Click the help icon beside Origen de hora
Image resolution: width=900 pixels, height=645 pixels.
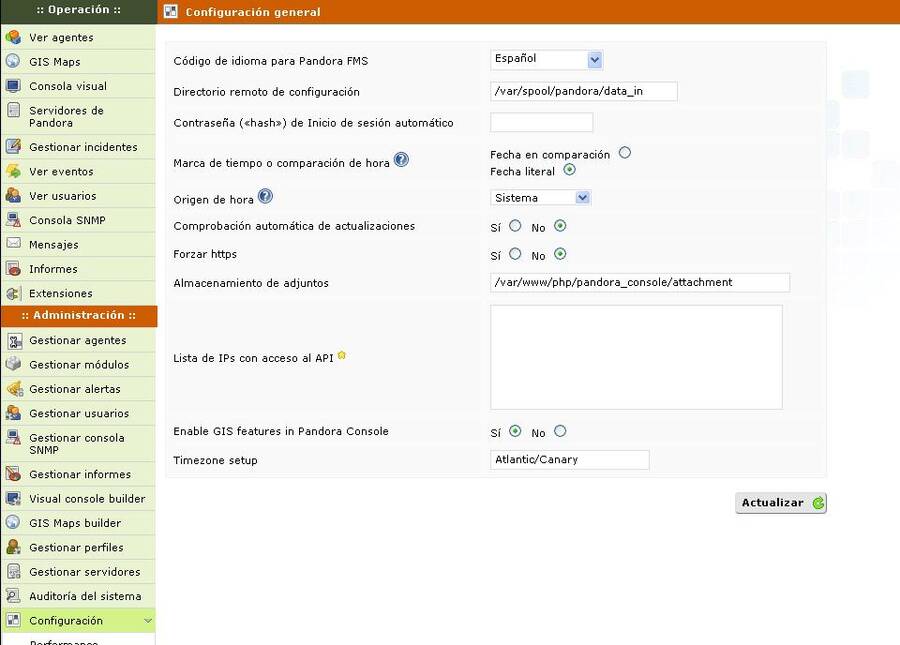pyautogui.click(x=265, y=197)
